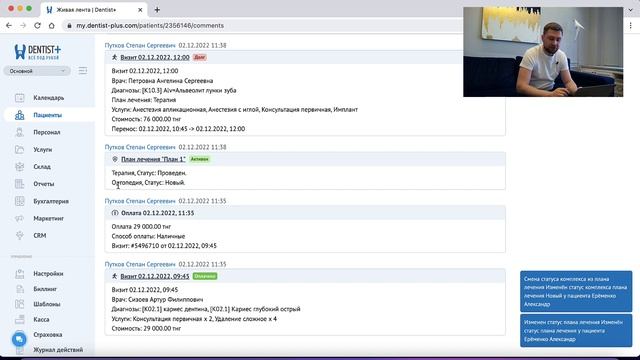
Task: Click text Способ оплаты: Наличные
Action: tap(148, 236)
